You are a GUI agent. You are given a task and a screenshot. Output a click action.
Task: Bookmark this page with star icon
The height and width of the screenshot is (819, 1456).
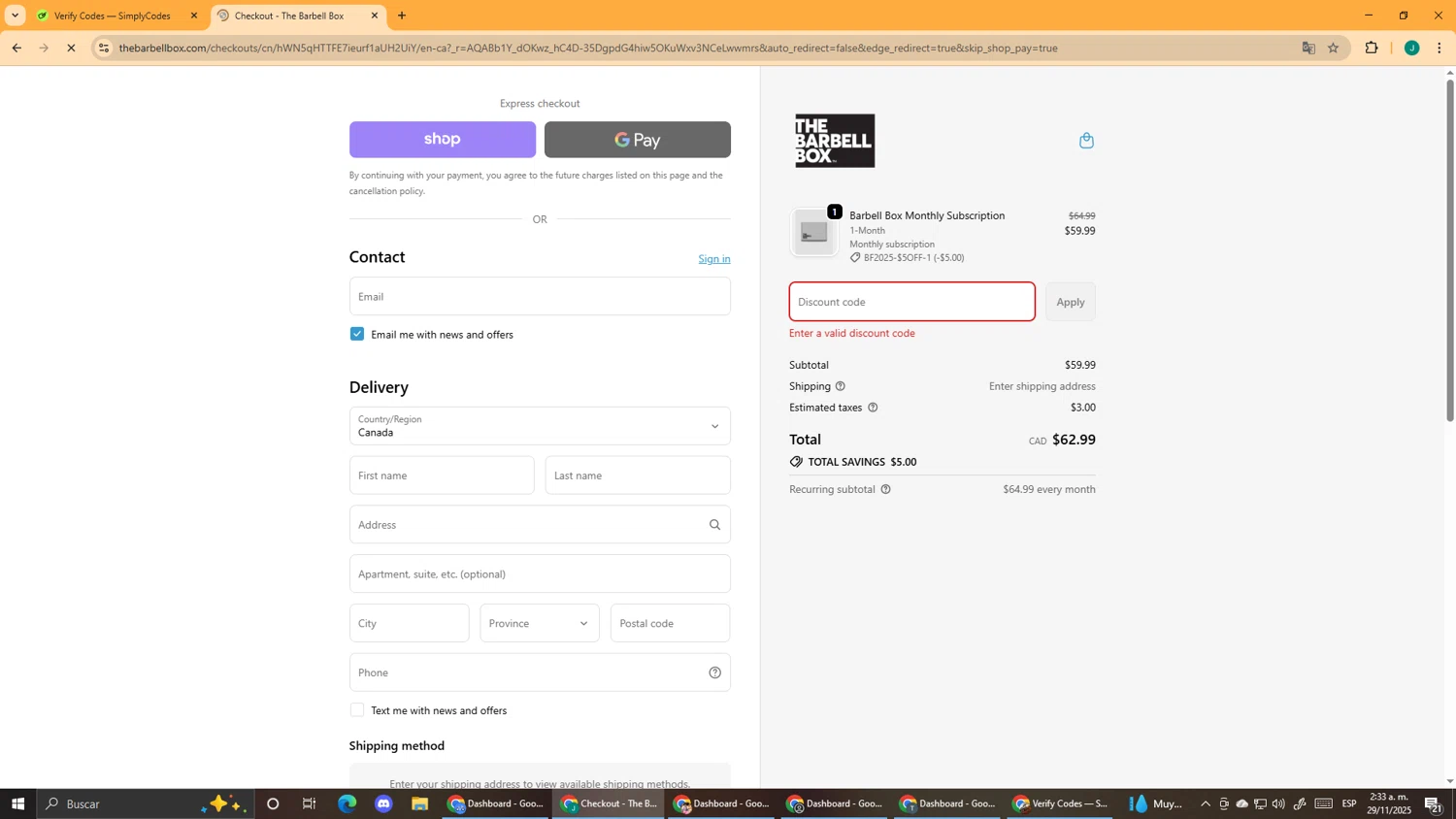(1333, 48)
